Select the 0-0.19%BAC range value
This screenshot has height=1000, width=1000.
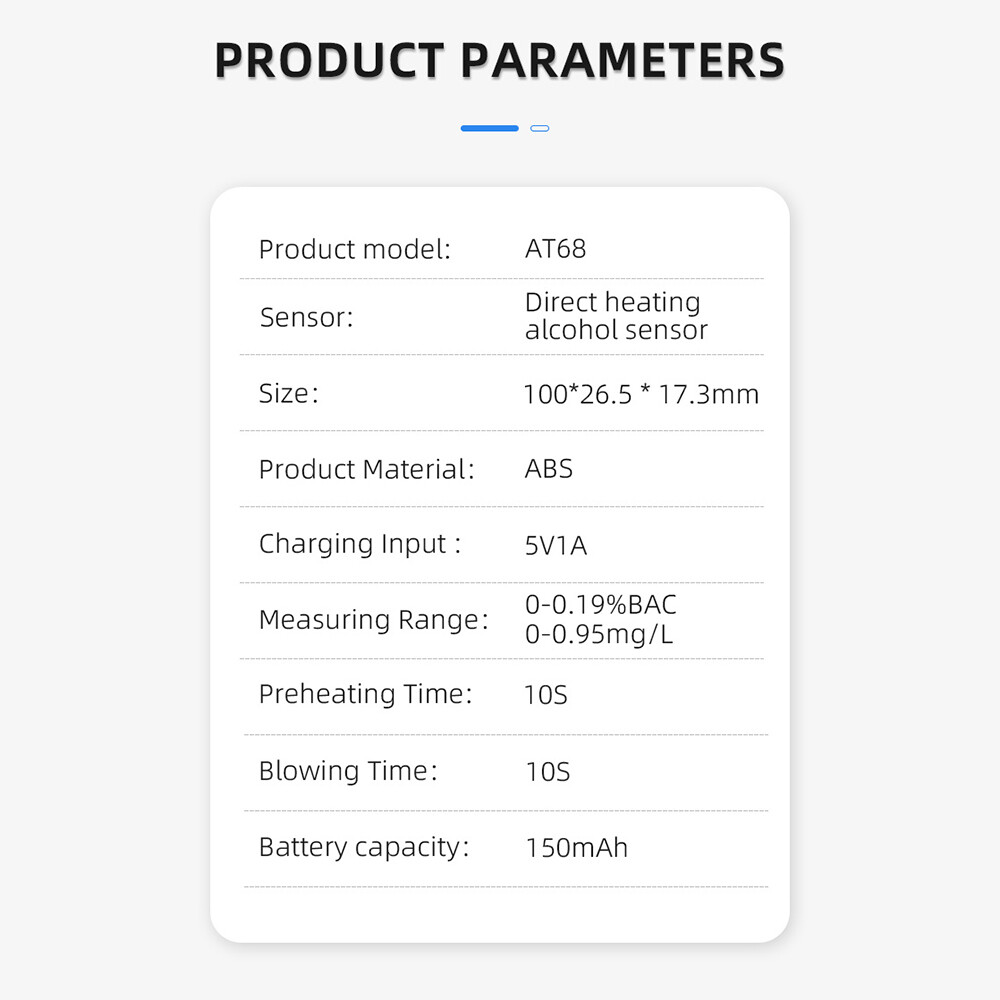click(x=600, y=605)
